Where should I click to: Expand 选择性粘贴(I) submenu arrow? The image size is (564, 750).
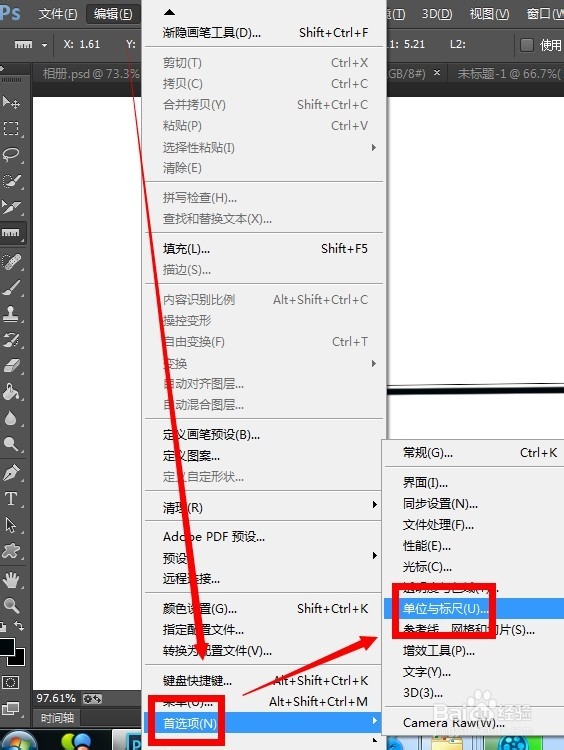(374, 147)
